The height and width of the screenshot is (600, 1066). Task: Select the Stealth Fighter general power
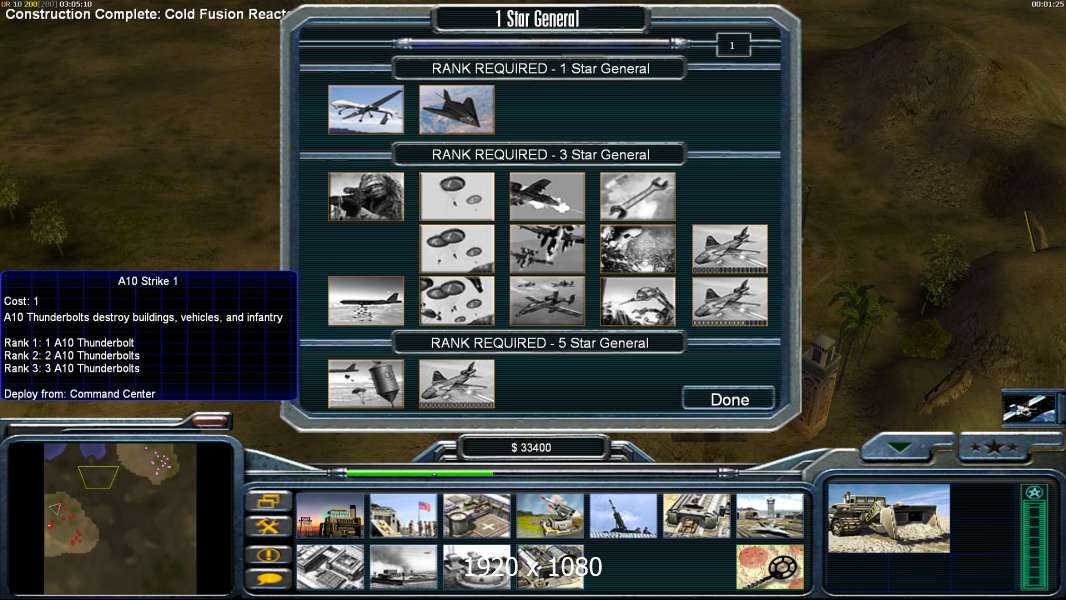click(457, 109)
